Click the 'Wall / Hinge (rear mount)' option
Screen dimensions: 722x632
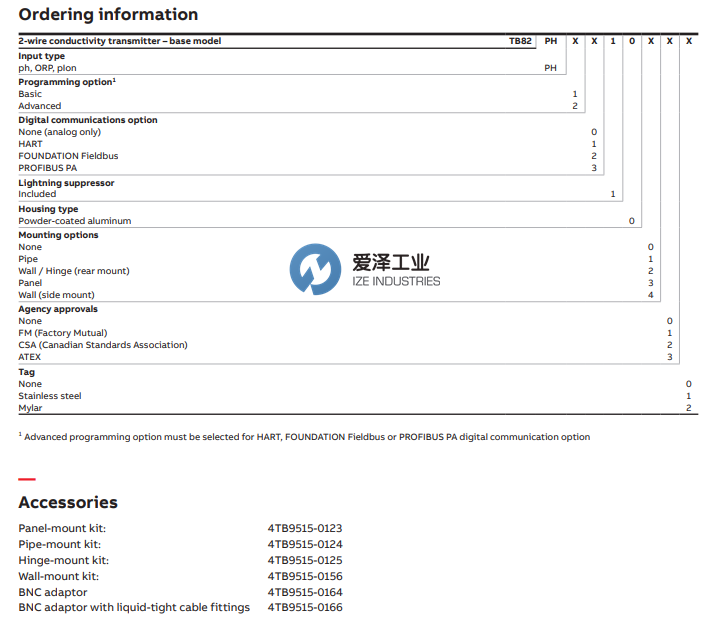74,271
